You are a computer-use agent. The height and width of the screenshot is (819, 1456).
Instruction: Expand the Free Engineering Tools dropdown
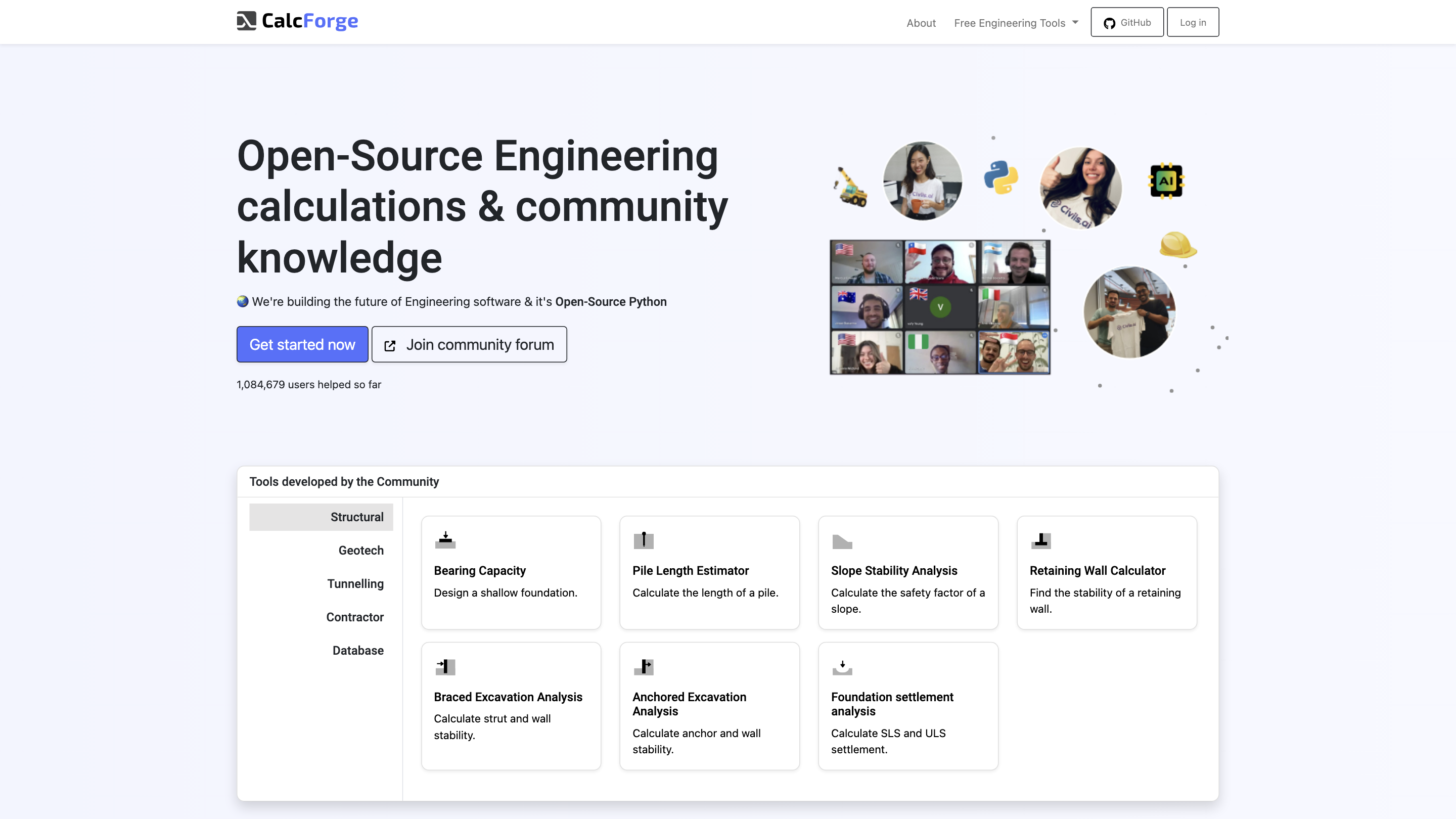tap(1016, 23)
